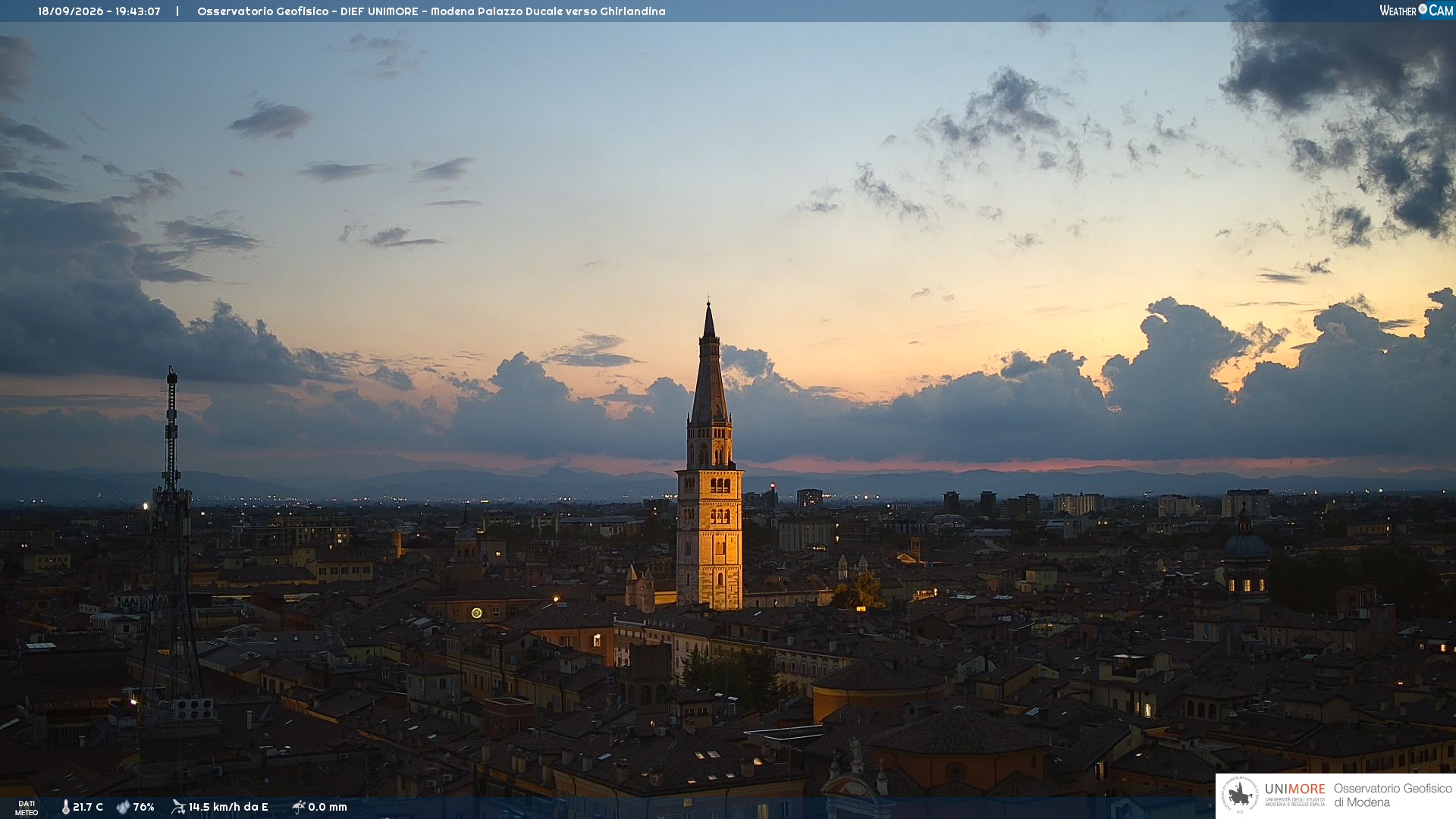Click the WeatherCAM logo

pos(1417,11)
